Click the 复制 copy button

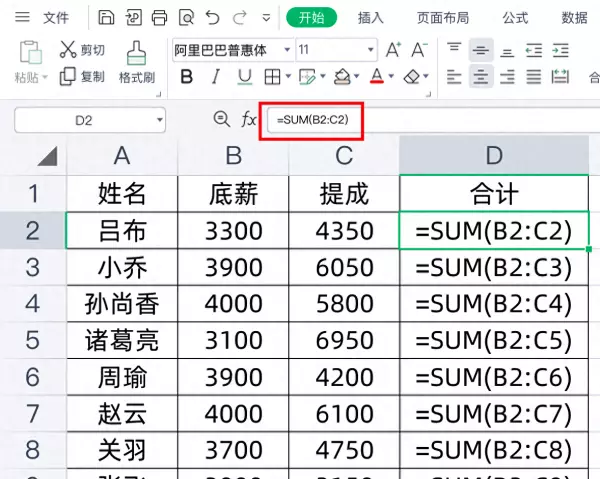pyautogui.click(x=82, y=77)
